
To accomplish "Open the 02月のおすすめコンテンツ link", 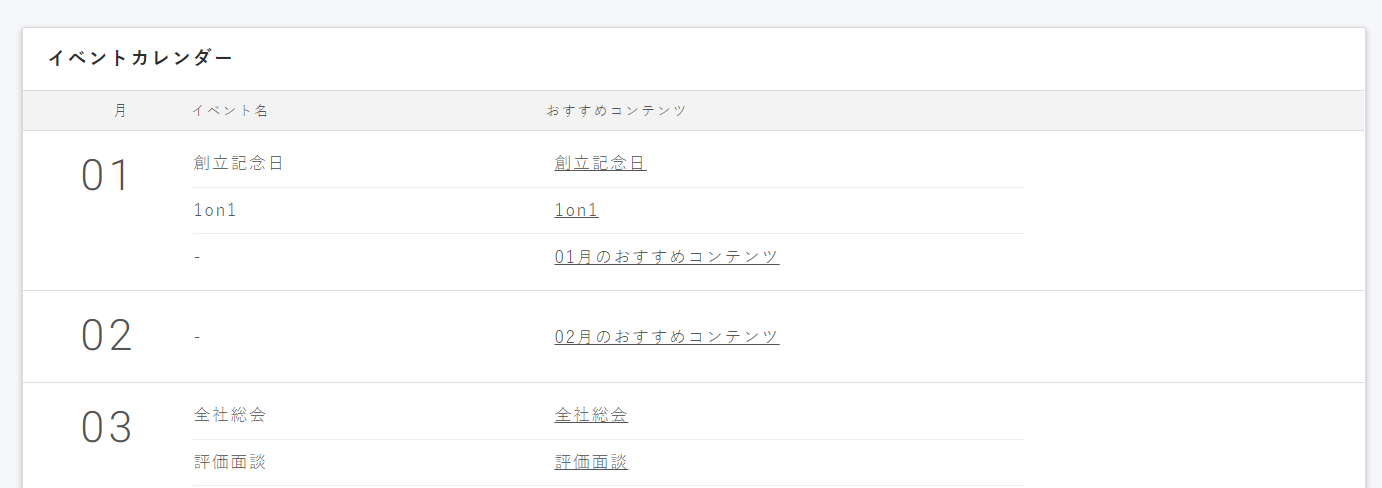I will 666,337.
